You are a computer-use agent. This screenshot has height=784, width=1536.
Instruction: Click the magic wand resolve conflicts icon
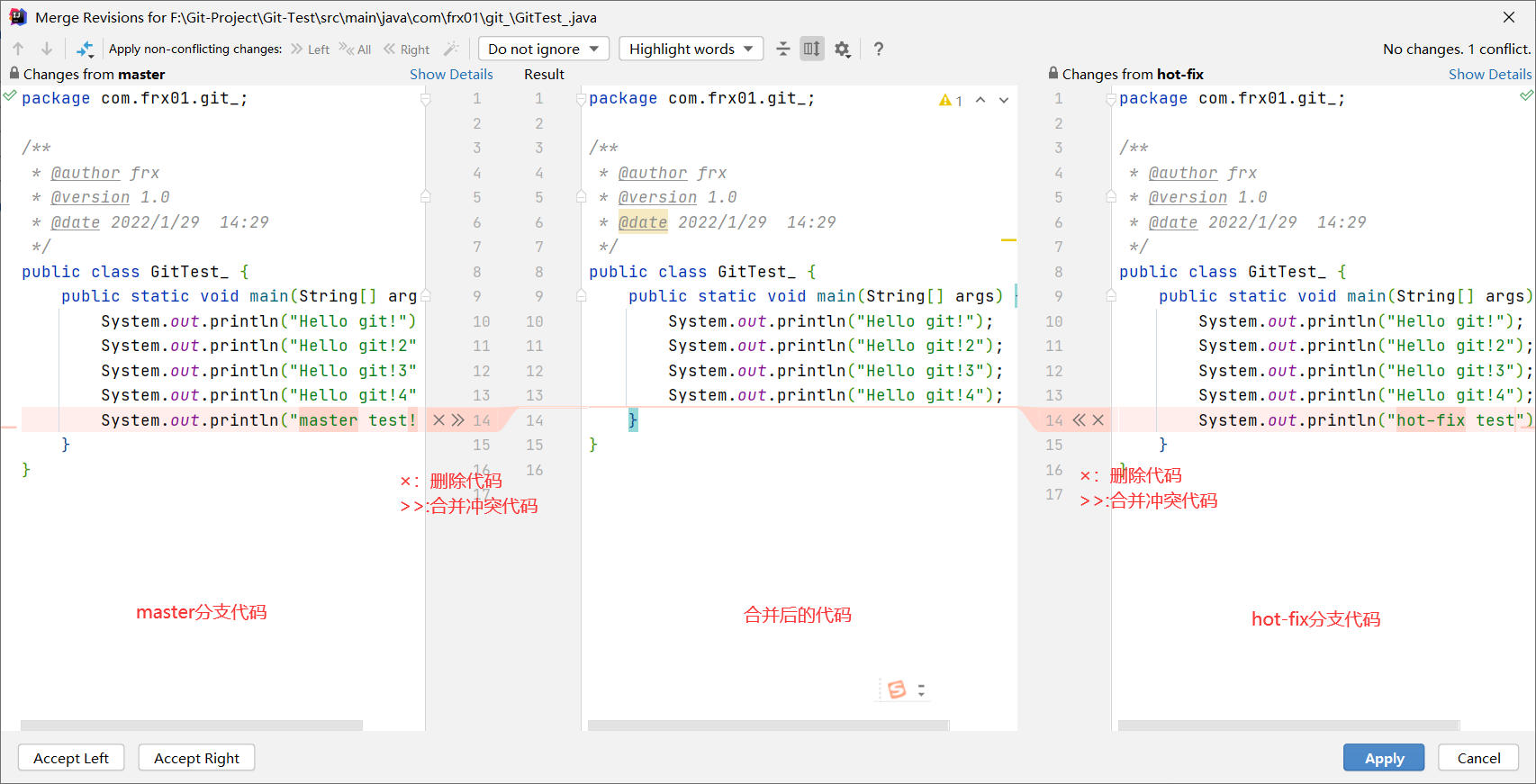pos(451,49)
